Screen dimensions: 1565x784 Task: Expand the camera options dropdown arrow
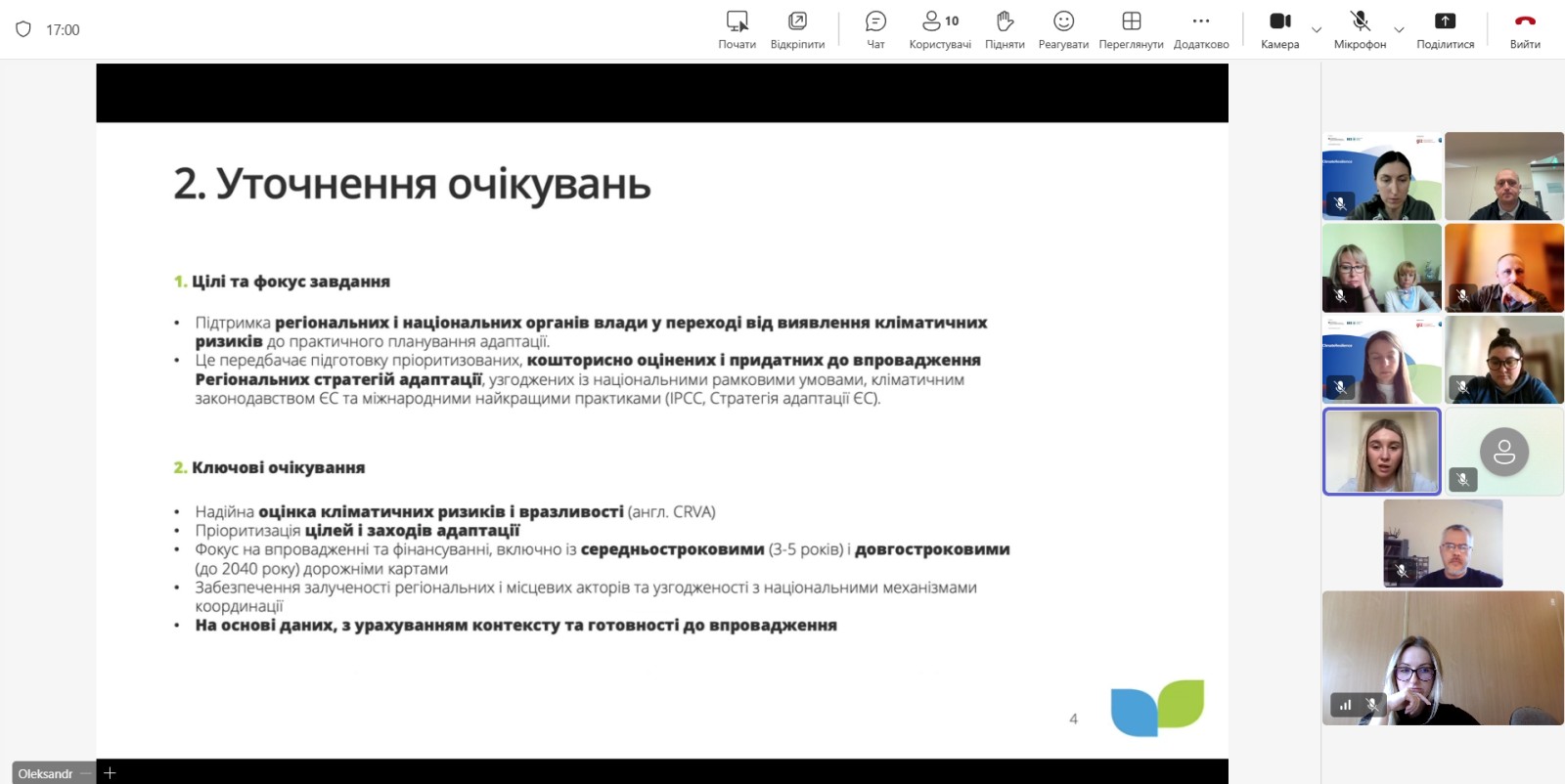[1317, 30]
